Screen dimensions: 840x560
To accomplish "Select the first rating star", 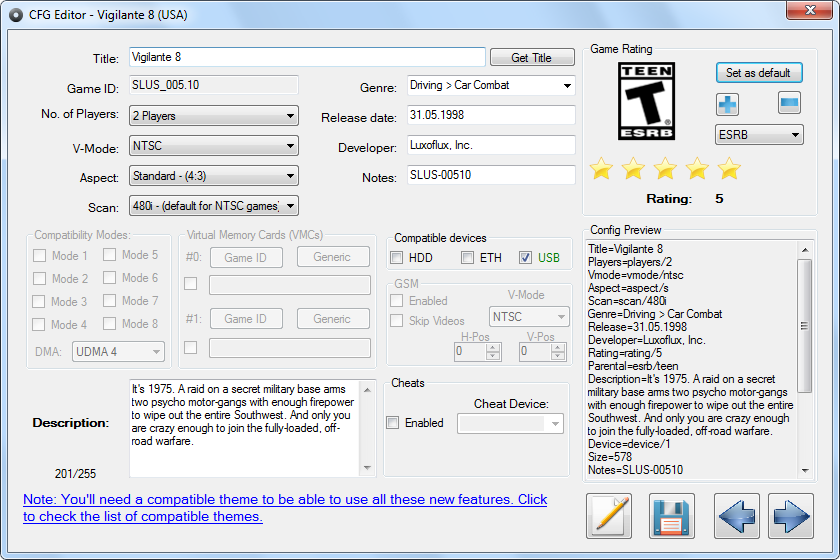I will pyautogui.click(x=601, y=169).
